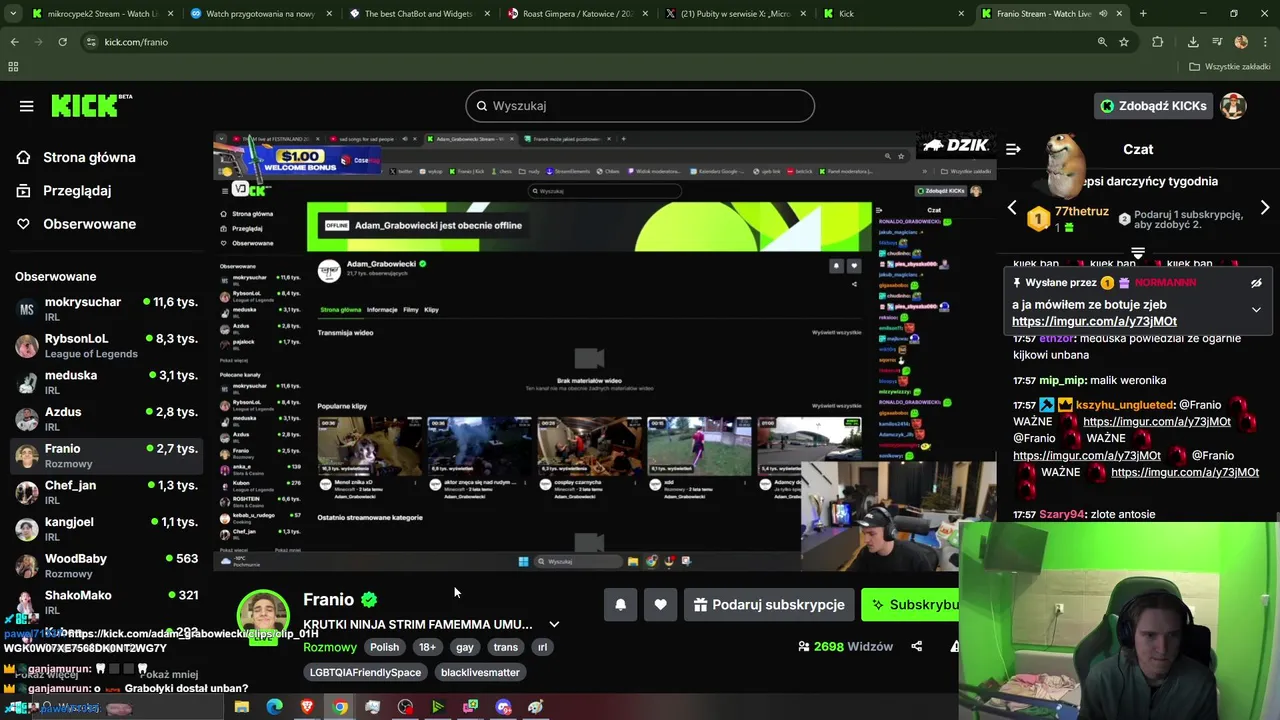Expand the stream title chevron
1280x720 pixels.
click(x=554, y=624)
